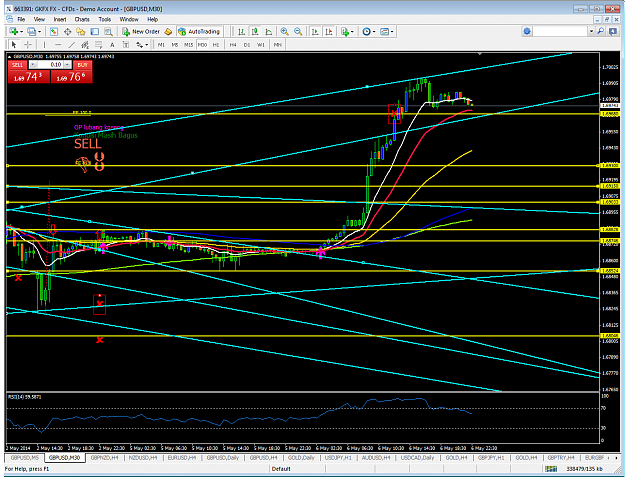Viewport: 625px width, 477px height.
Task: Expand the Templates dropdown arrow
Action: click(392, 31)
